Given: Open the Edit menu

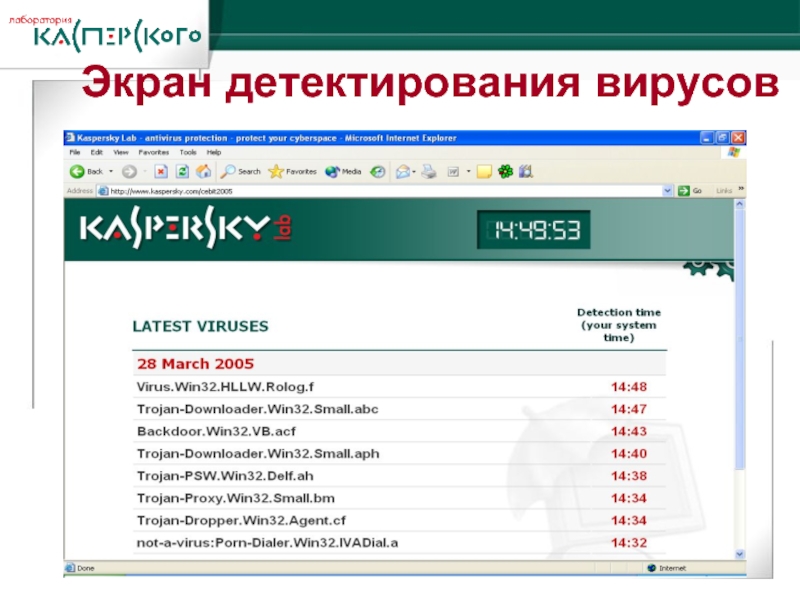Looking at the screenshot, I should pos(96,152).
